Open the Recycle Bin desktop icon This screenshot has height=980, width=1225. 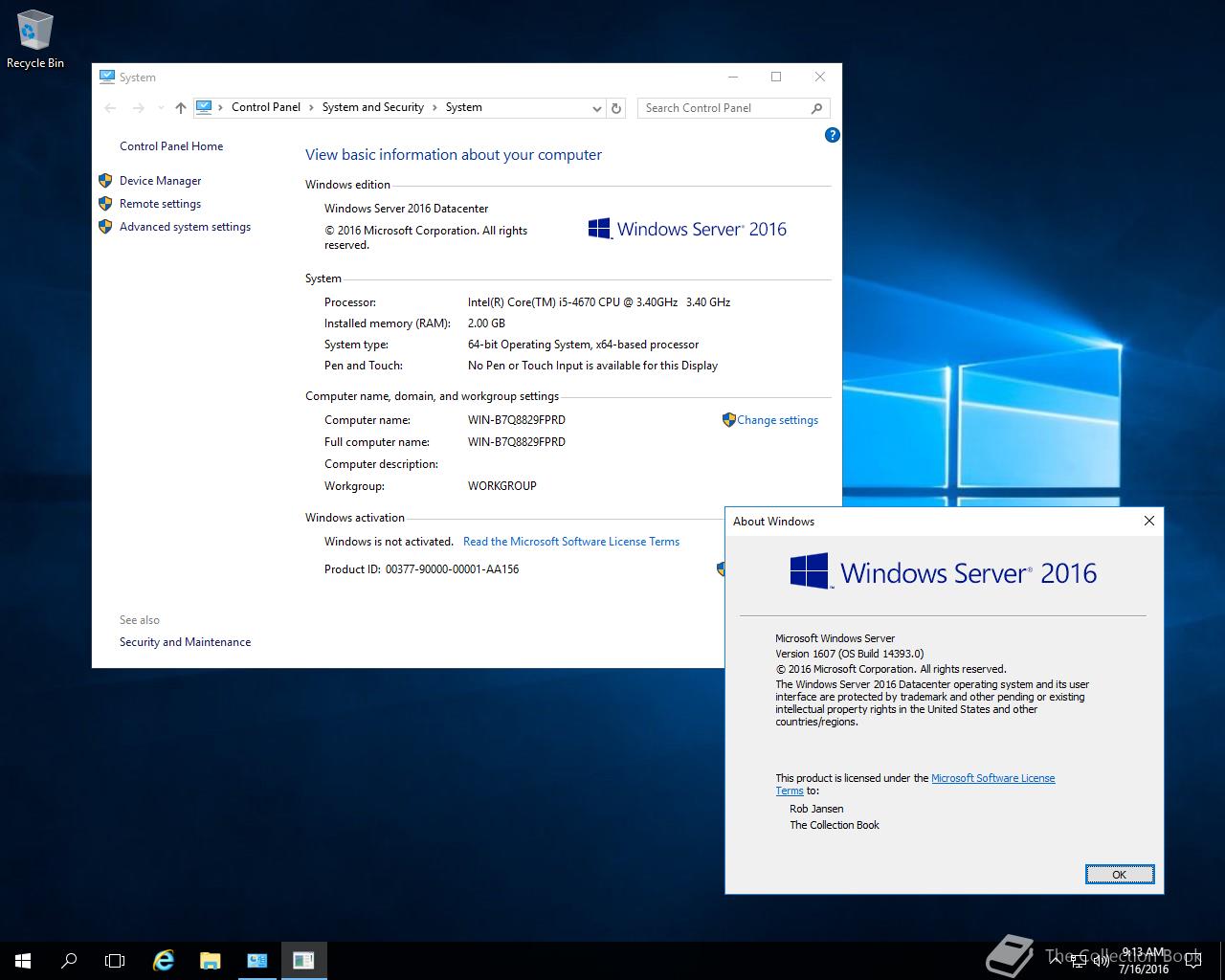[35, 40]
